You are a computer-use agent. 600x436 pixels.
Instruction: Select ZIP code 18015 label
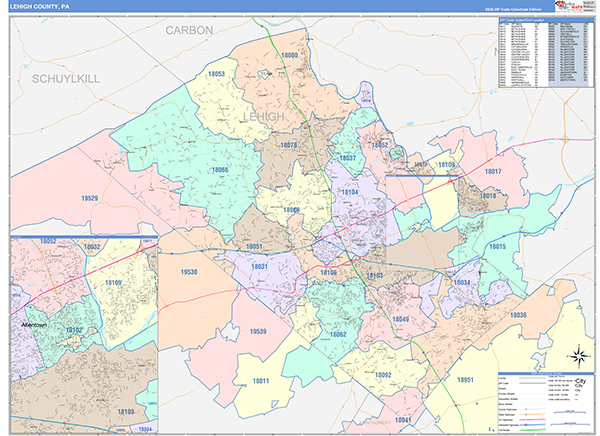click(497, 246)
